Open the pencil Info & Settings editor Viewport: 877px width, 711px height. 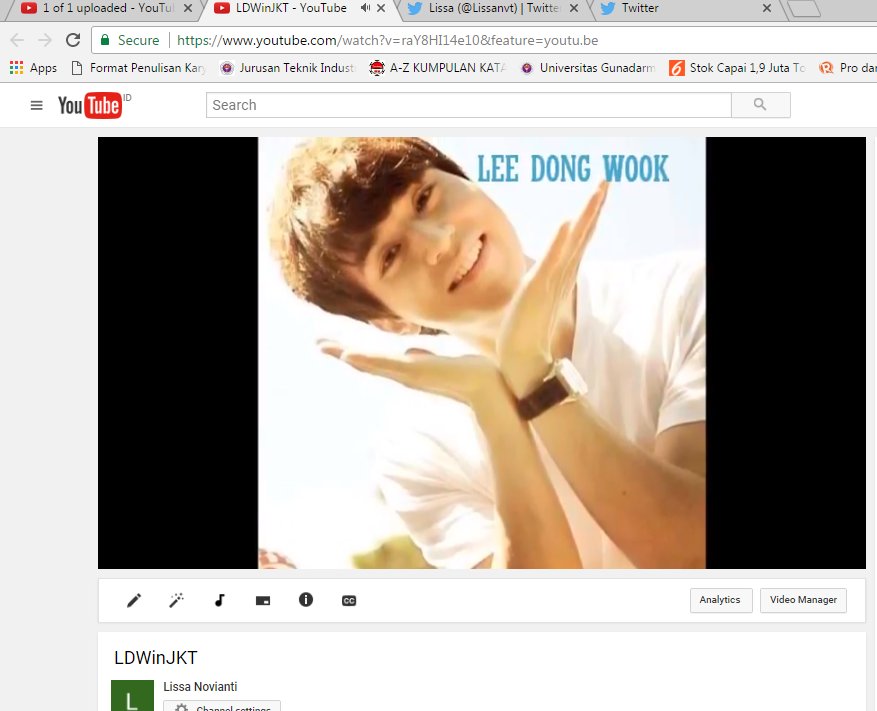click(x=134, y=600)
